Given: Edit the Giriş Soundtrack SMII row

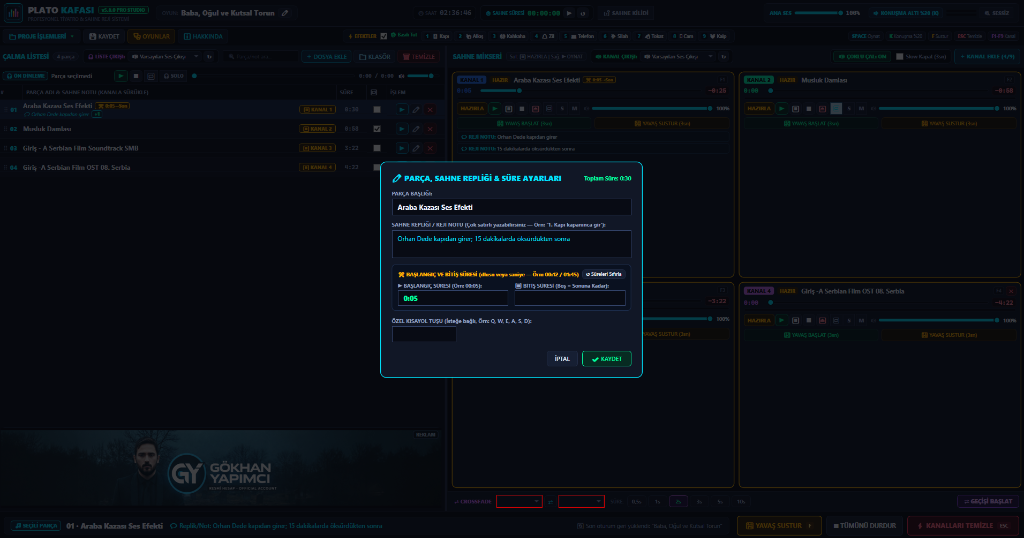Looking at the screenshot, I should (416, 148).
